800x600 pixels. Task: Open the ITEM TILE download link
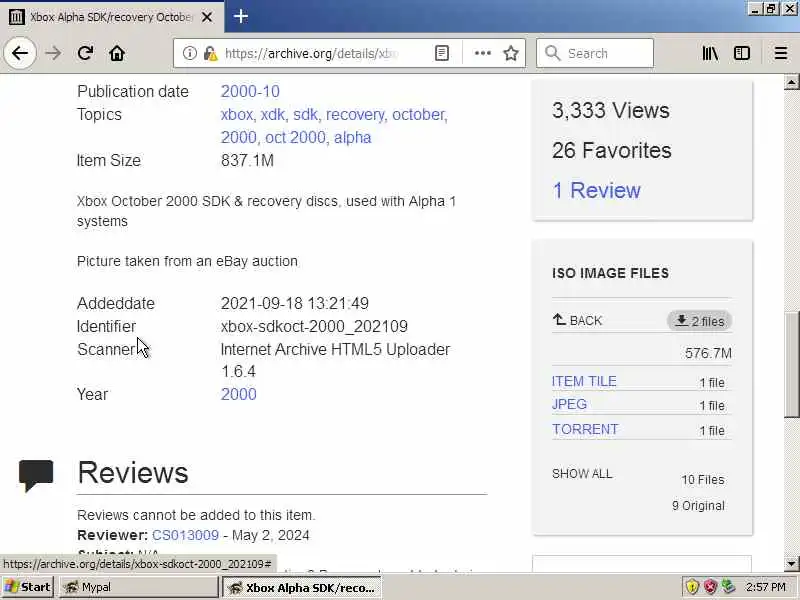(584, 381)
